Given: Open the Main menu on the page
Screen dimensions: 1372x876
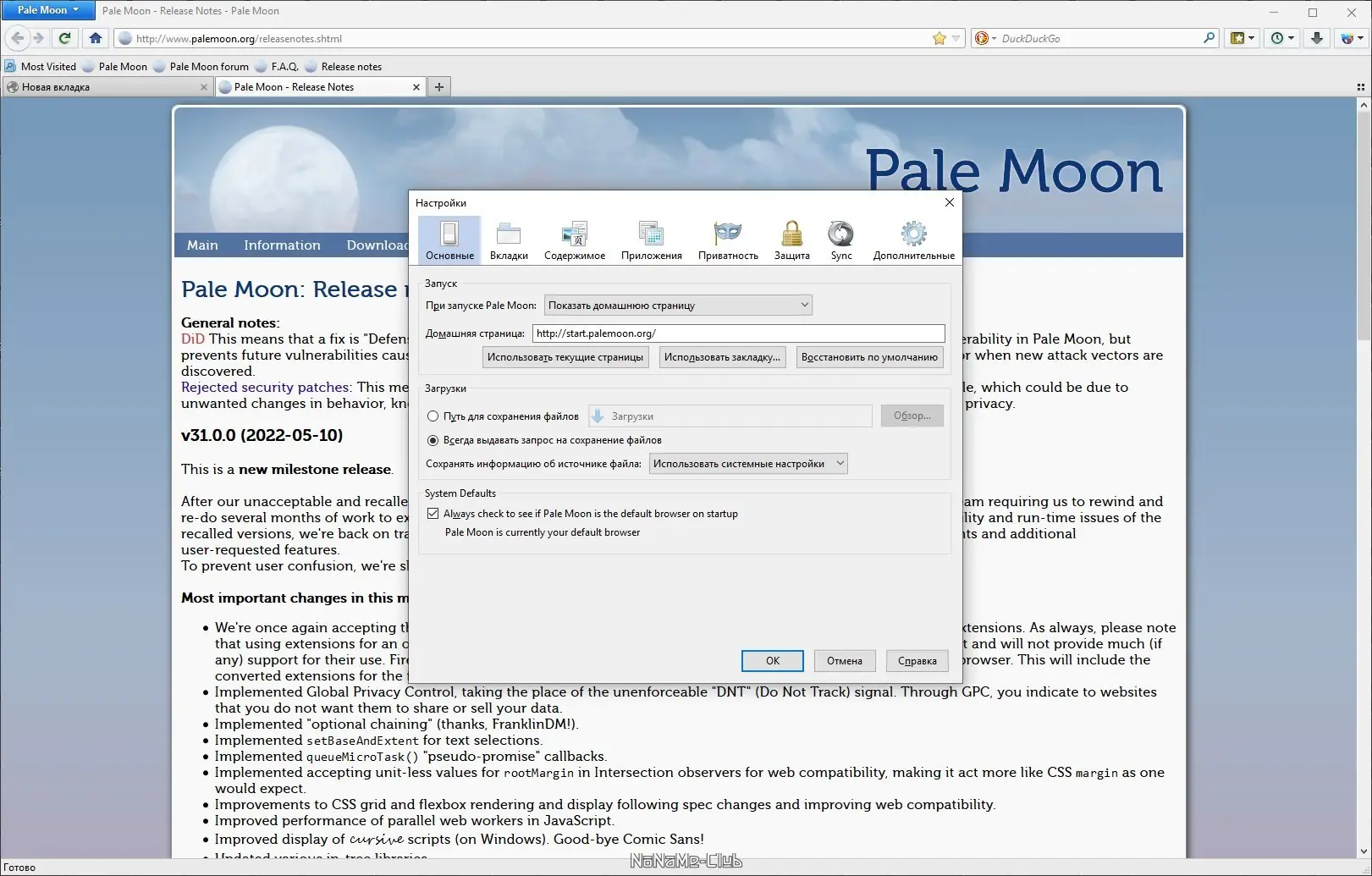Looking at the screenshot, I should [x=202, y=245].
